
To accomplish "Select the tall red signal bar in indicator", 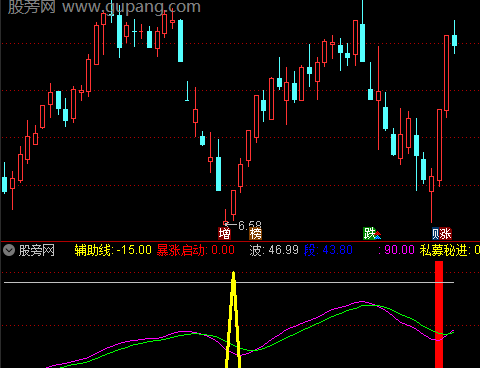I will (x=439, y=314).
